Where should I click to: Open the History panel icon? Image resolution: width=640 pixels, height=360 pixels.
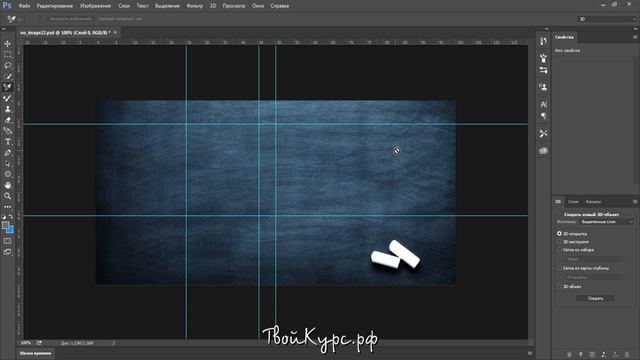[543, 41]
